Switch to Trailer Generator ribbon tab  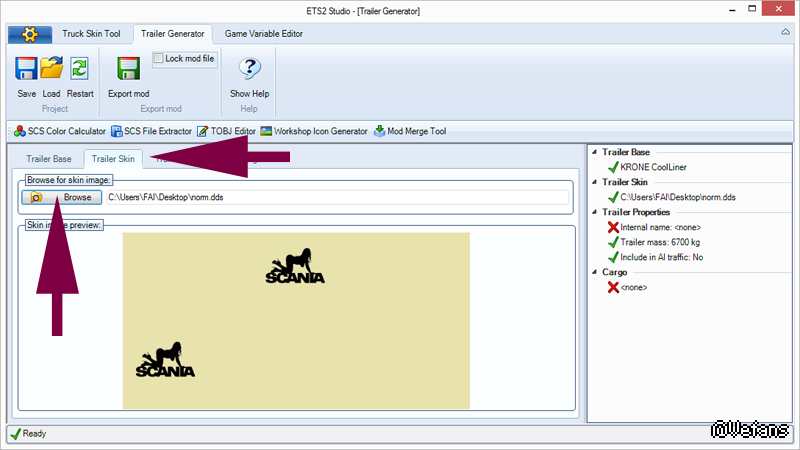[x=172, y=34]
